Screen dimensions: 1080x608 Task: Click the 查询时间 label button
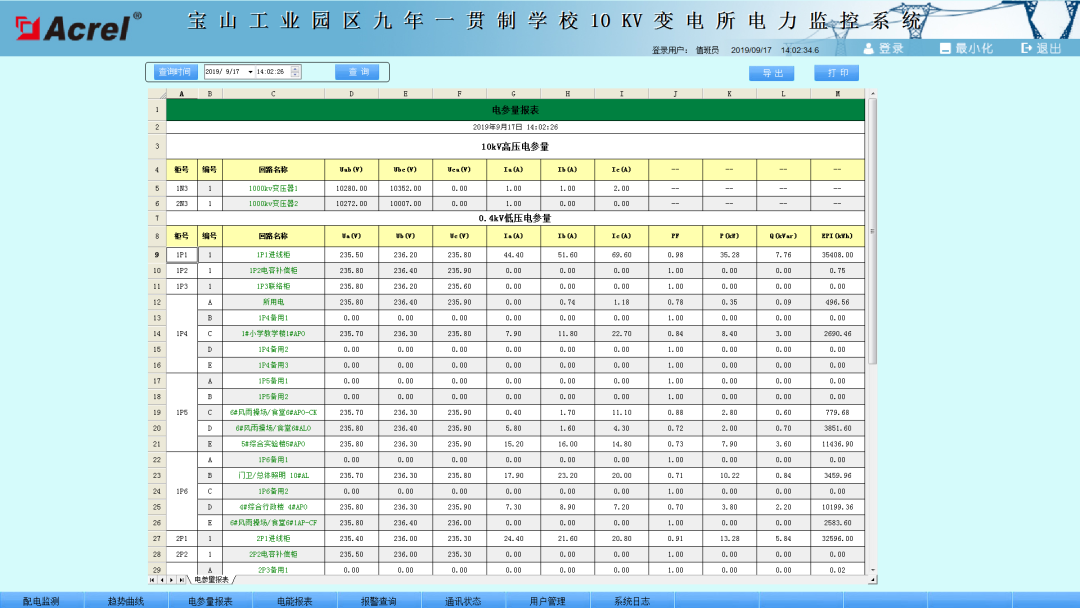tap(174, 72)
